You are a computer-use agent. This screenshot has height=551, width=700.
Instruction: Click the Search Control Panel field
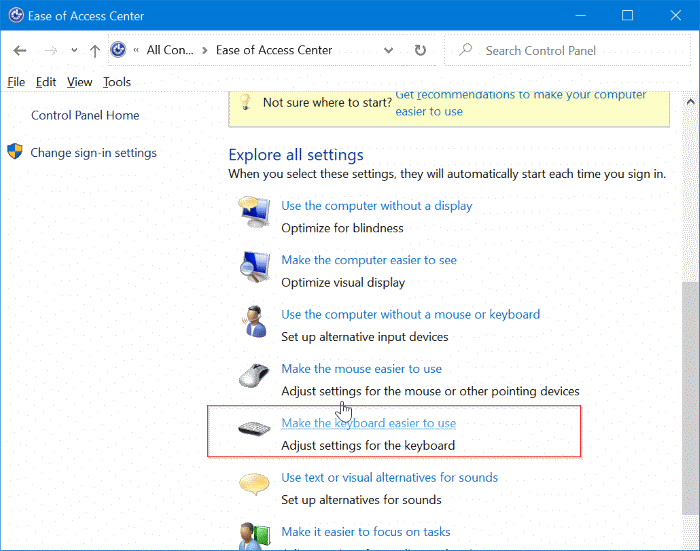(567, 50)
